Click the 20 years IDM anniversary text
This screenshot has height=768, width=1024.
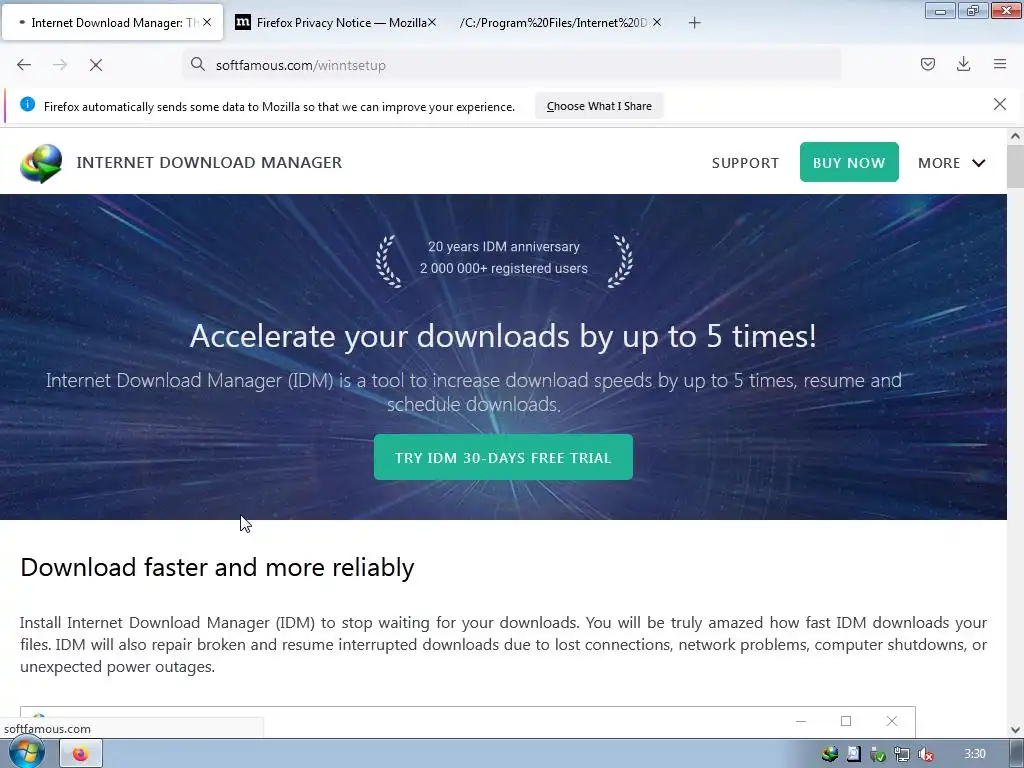[504, 247]
